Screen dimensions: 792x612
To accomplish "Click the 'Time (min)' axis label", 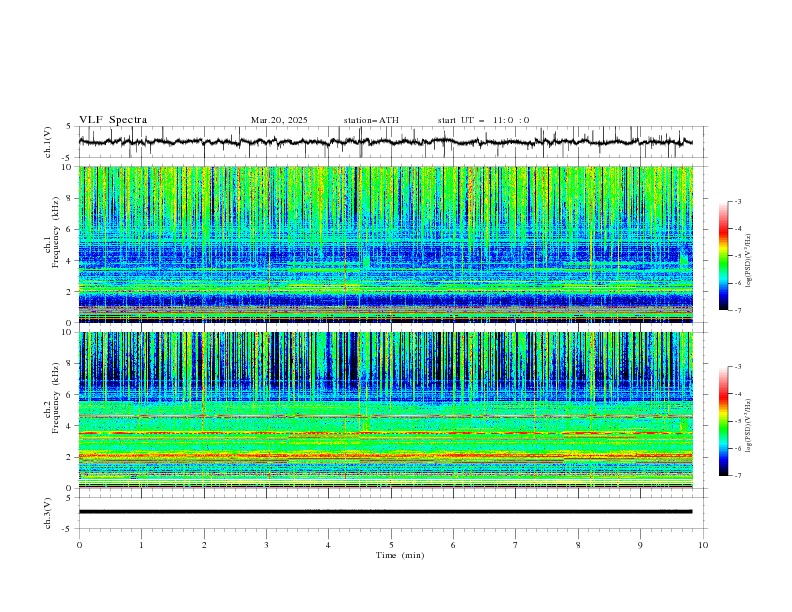I will pos(400,555).
